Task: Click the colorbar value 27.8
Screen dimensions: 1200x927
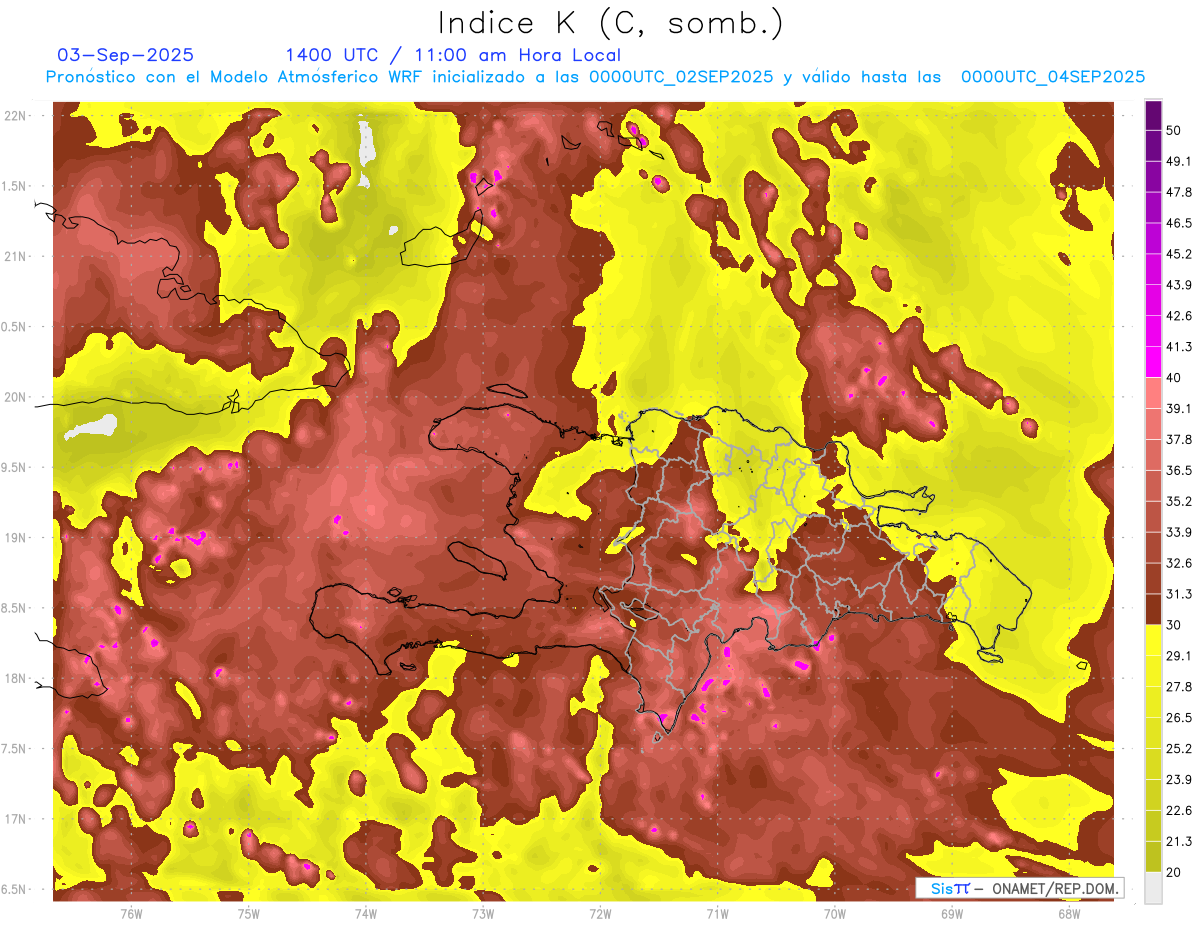Action: (1178, 687)
